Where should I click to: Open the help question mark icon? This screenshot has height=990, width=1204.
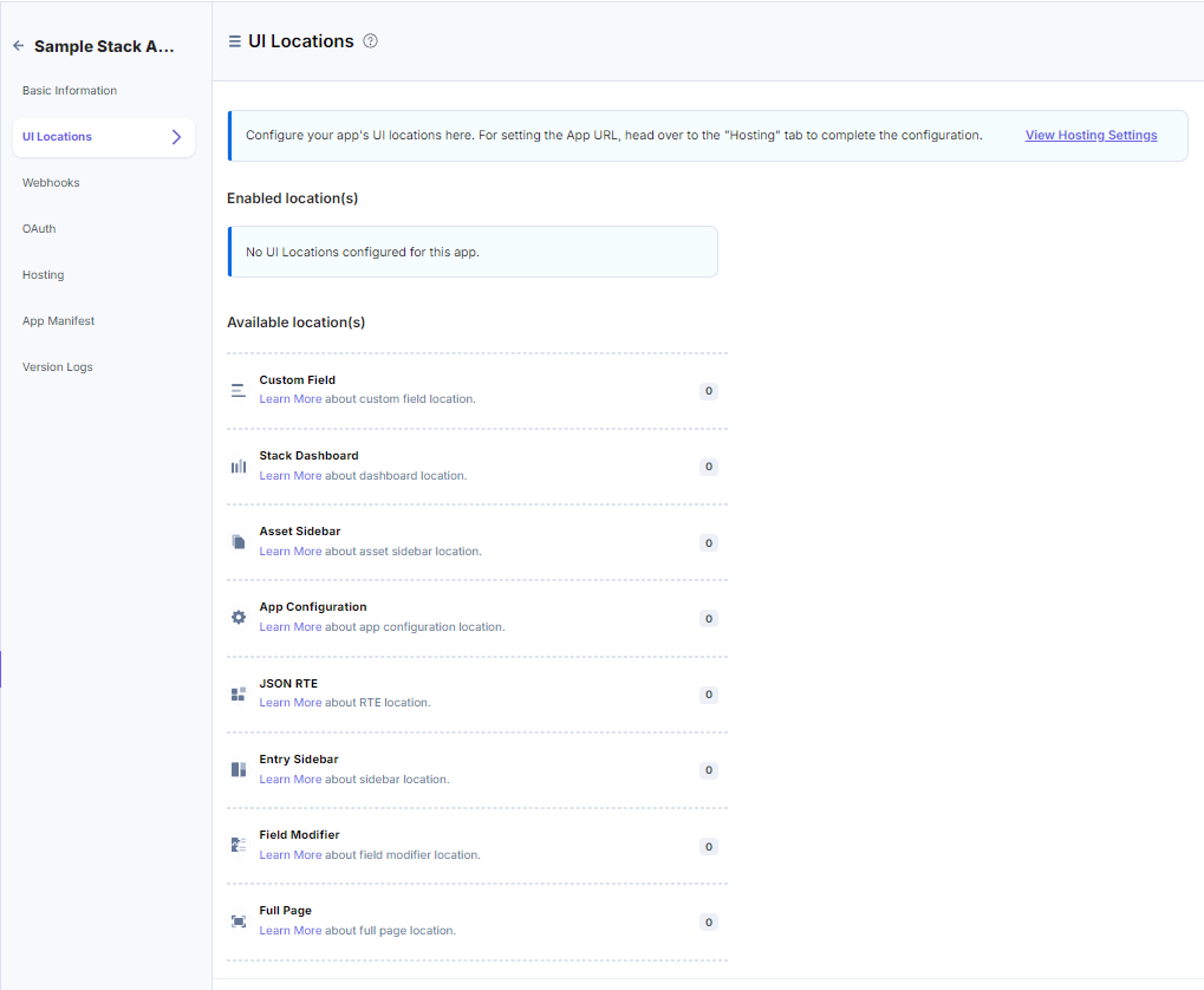371,41
